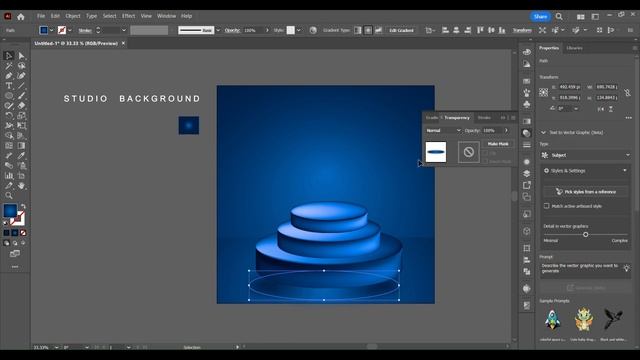Select the Rotate tool
Screen dimensions: 640x360
(9, 116)
